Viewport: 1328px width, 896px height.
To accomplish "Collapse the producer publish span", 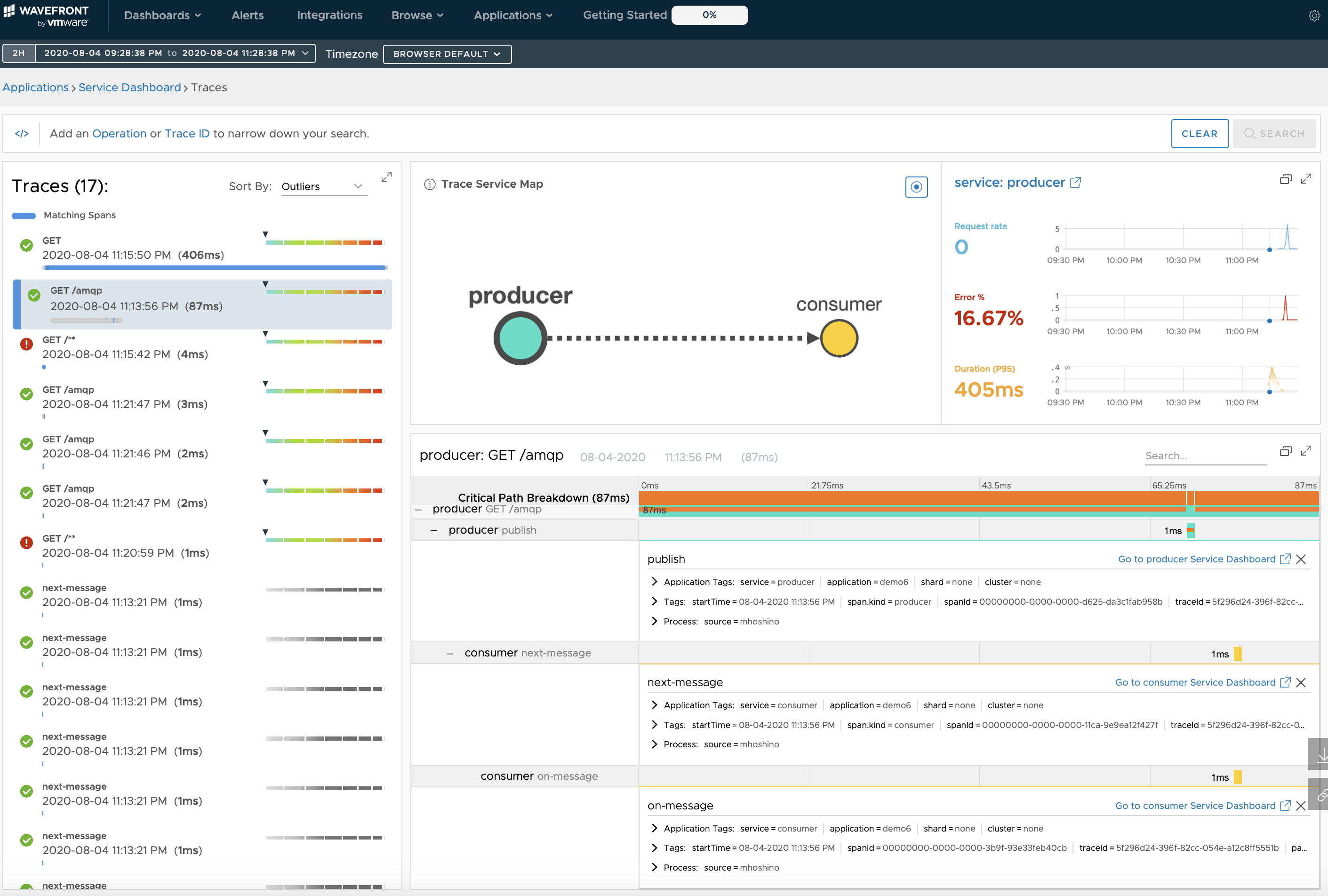I will point(434,531).
